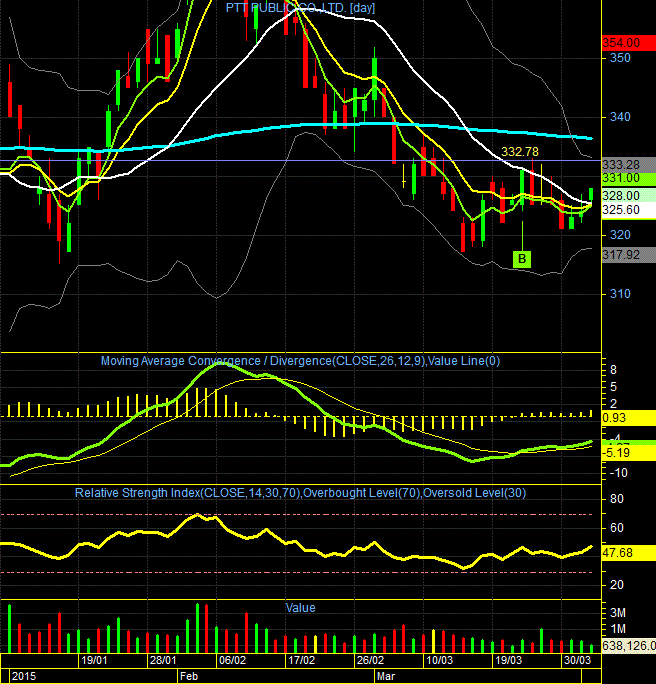Click the 320 price axis tick

coord(620,235)
